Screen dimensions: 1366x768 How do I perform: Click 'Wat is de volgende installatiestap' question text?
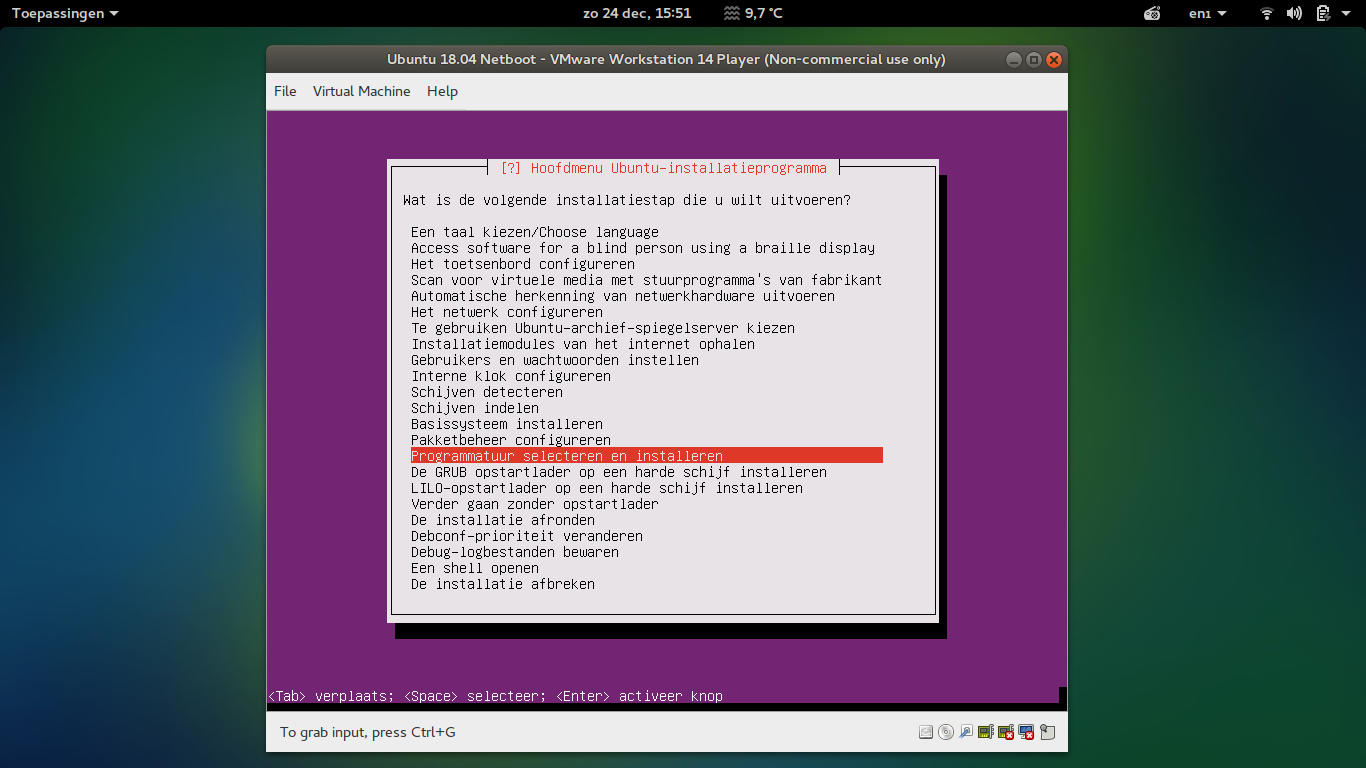click(627, 200)
